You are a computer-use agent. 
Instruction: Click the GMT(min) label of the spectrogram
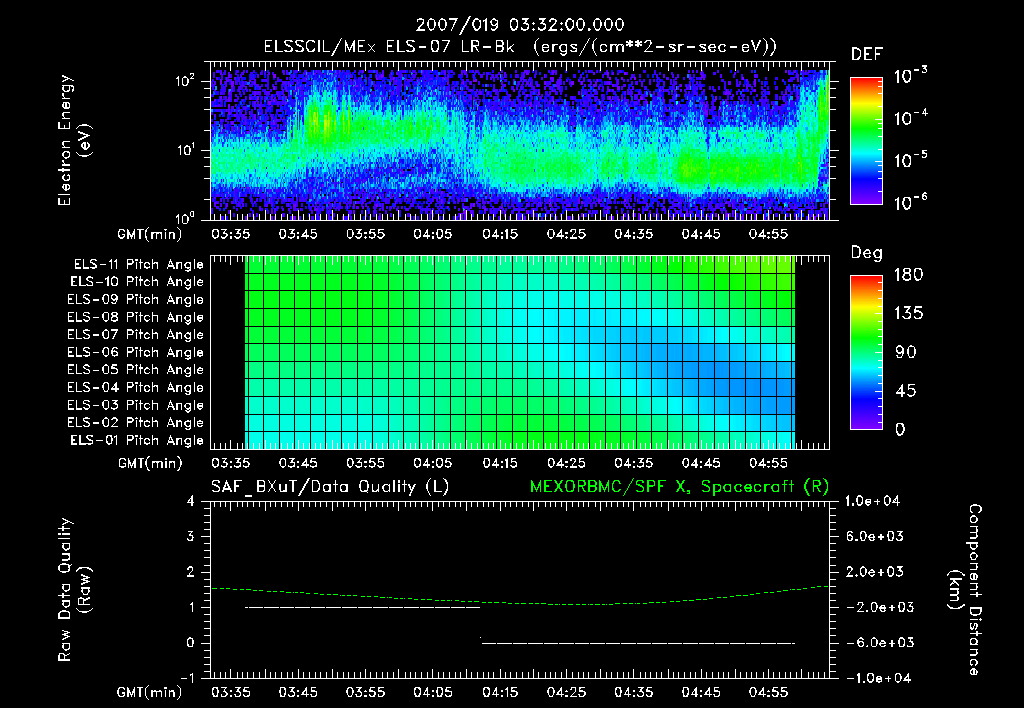point(149,234)
